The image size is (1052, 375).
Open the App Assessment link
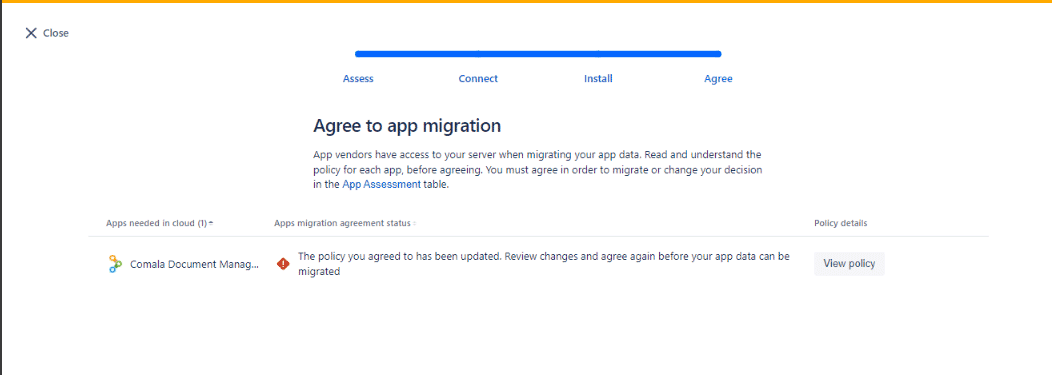coord(382,184)
